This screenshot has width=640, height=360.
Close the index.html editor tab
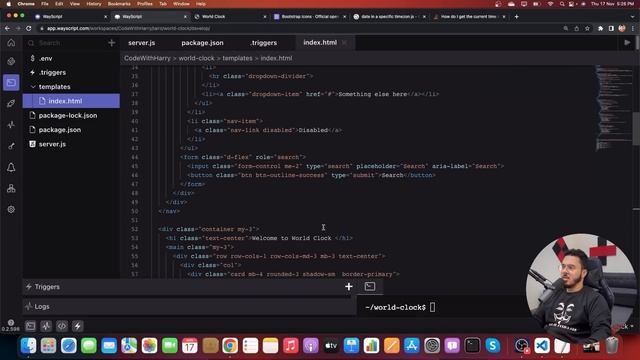coord(344,42)
